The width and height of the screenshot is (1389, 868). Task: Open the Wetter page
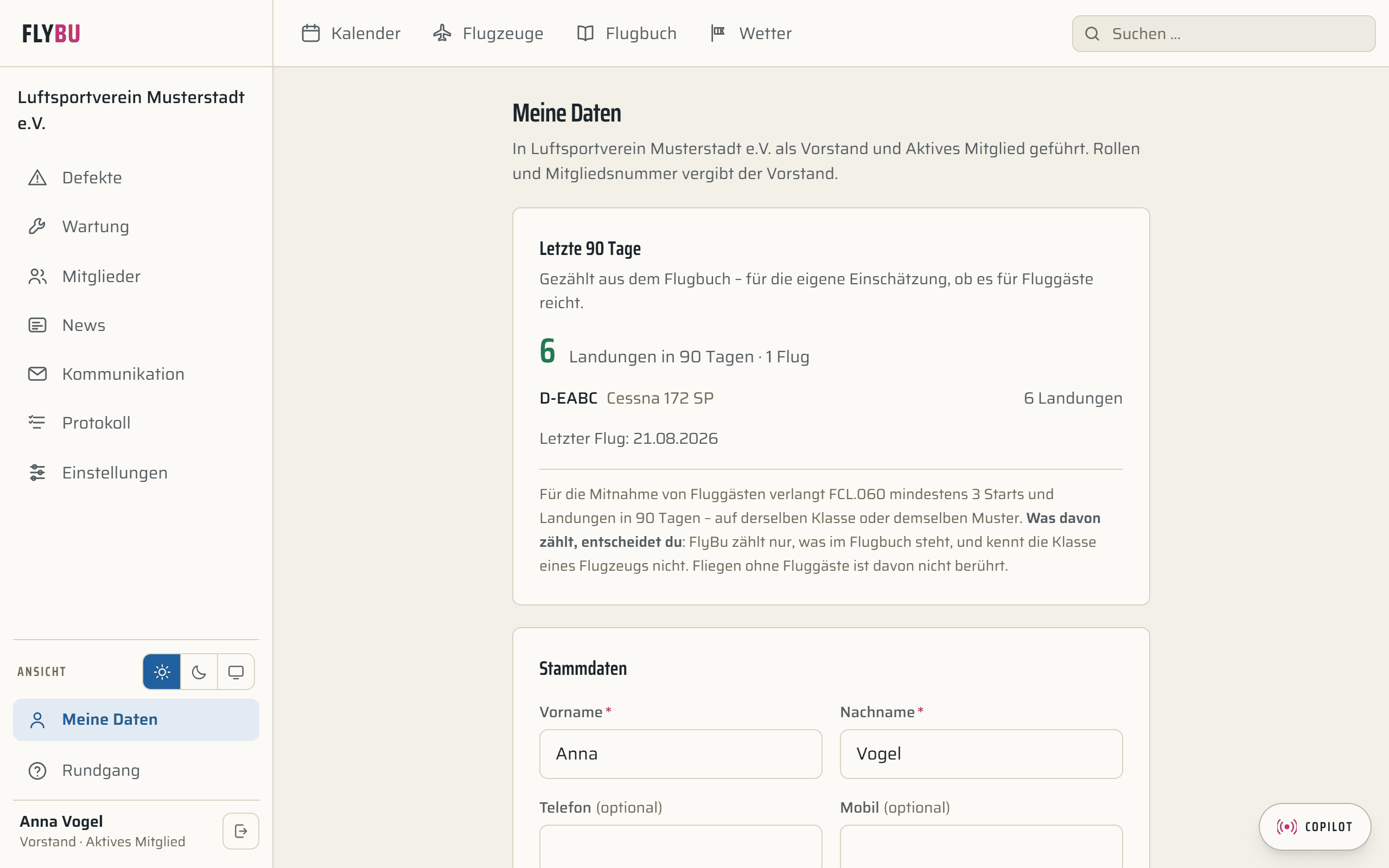click(751, 33)
